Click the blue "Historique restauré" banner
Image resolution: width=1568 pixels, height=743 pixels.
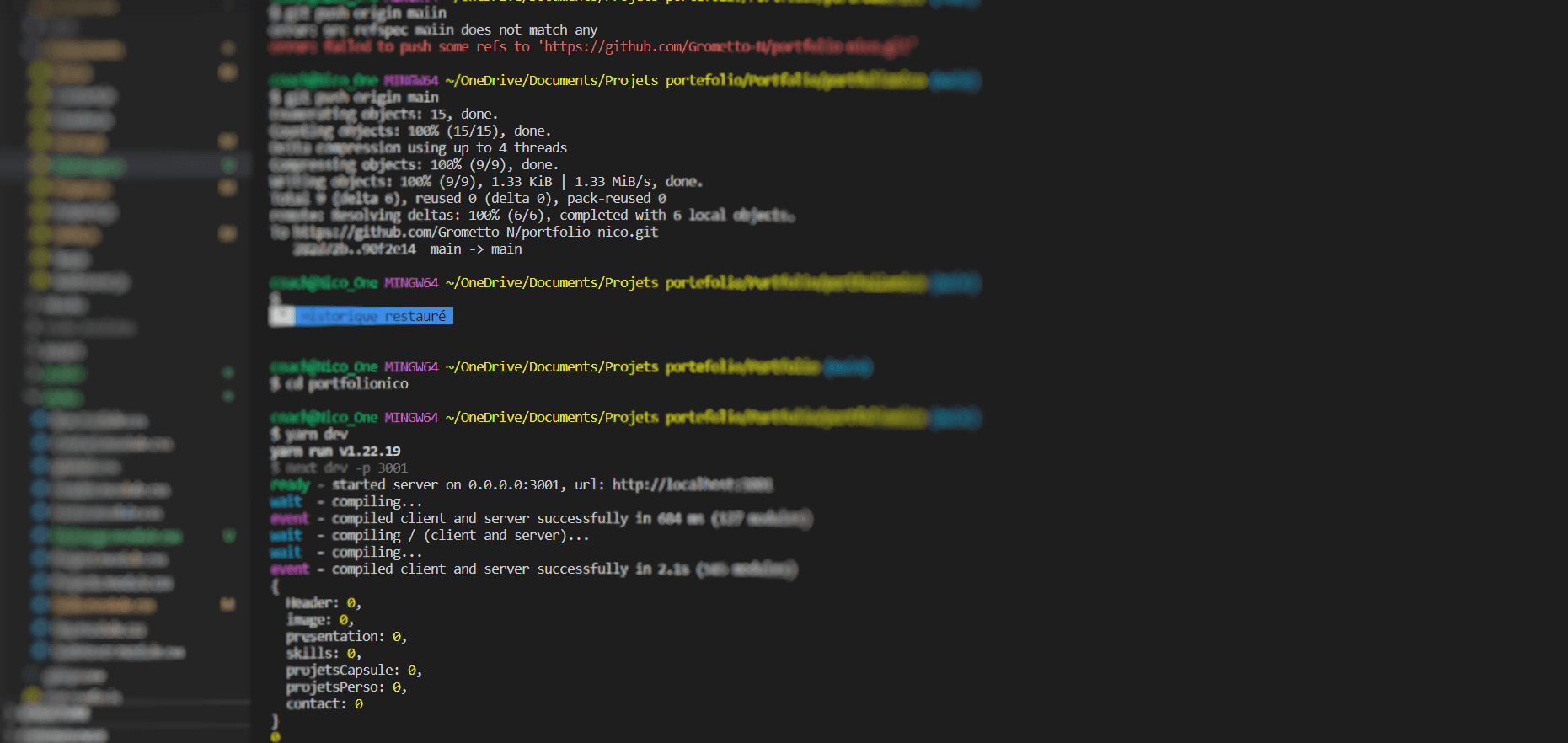pyautogui.click(x=373, y=316)
